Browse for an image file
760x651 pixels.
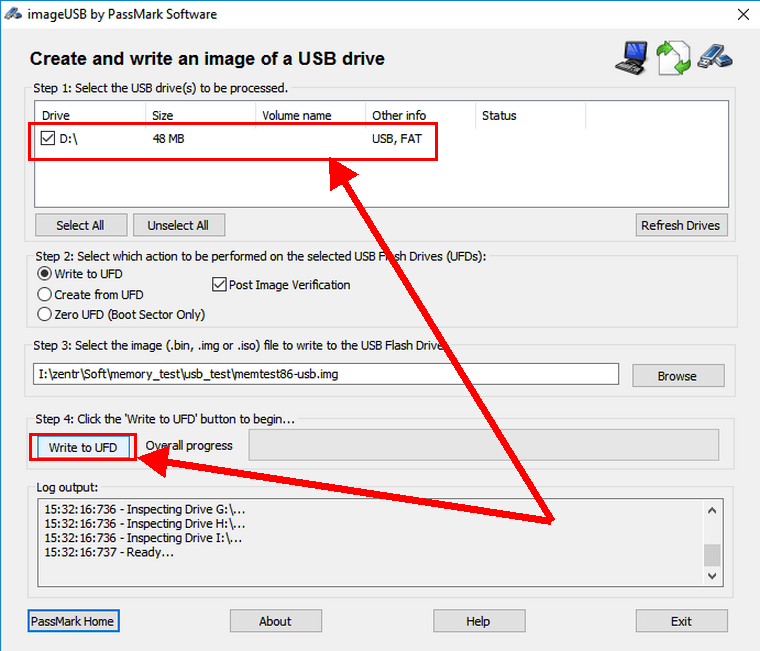point(677,375)
